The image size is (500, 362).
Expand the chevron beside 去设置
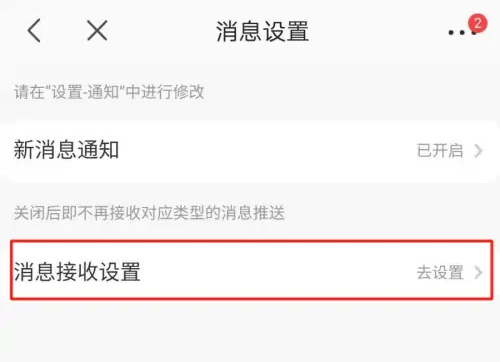[478, 272]
